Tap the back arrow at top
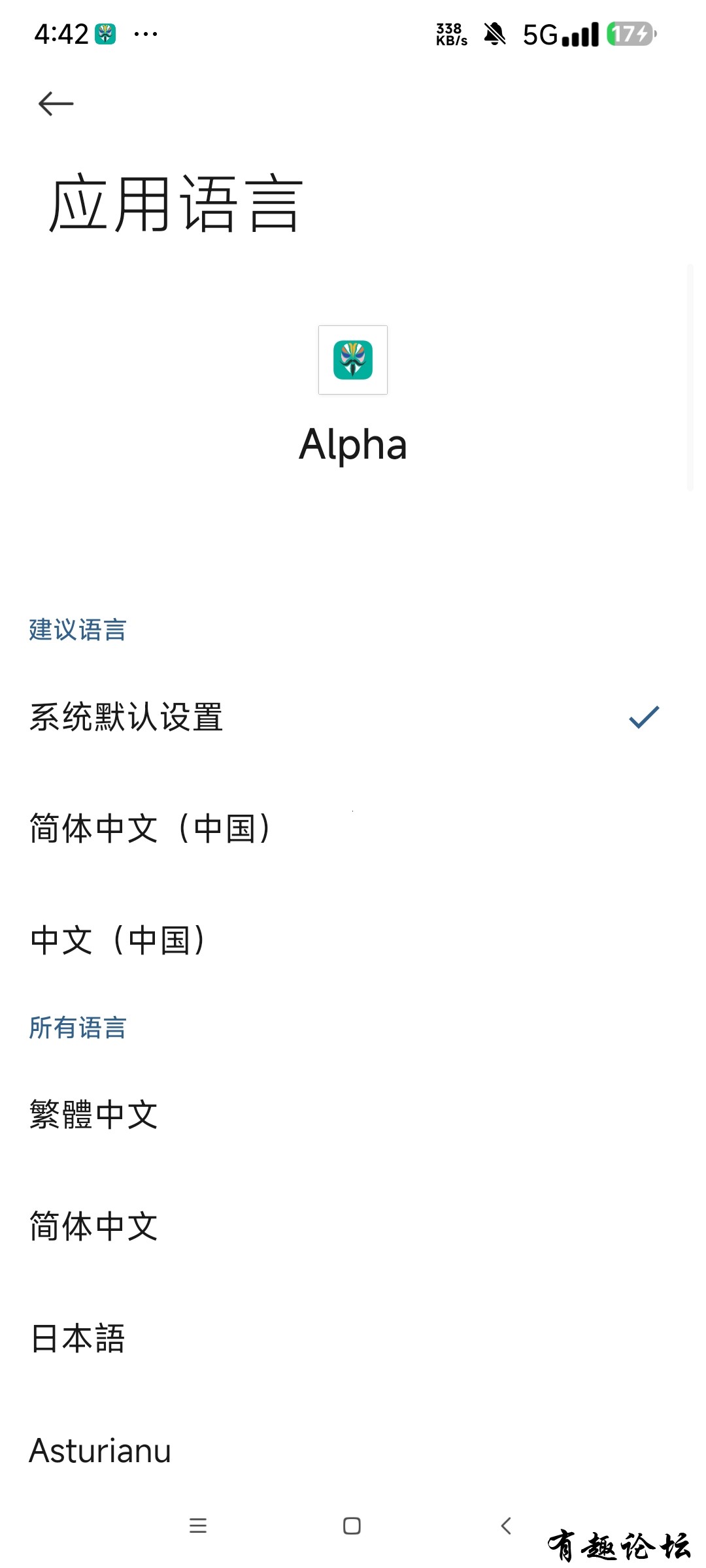Image resolution: width=706 pixels, height=1568 pixels. (56, 104)
